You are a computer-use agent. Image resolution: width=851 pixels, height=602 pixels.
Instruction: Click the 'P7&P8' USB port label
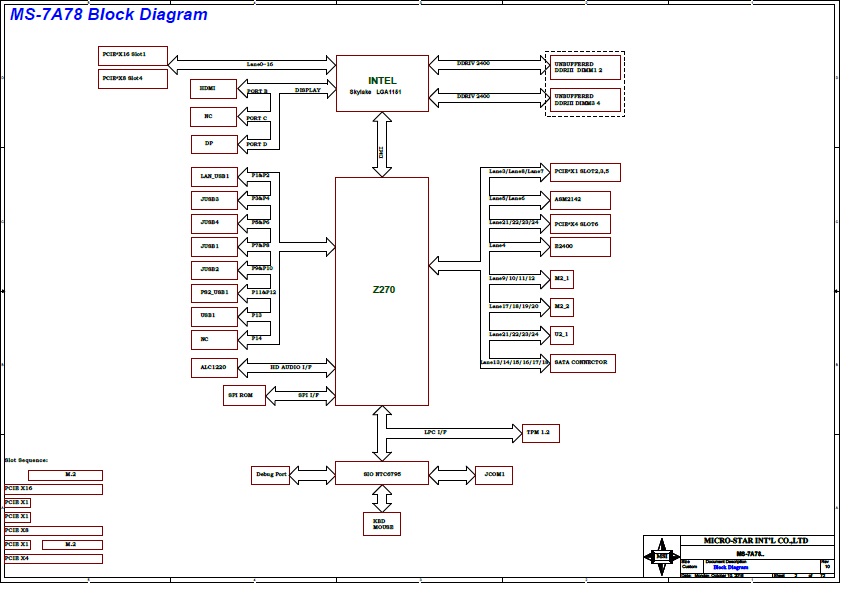261,245
